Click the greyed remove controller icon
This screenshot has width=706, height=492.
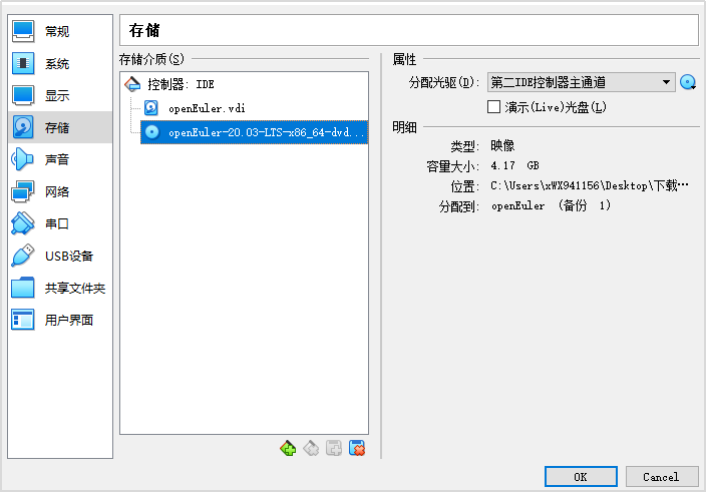tap(311, 448)
